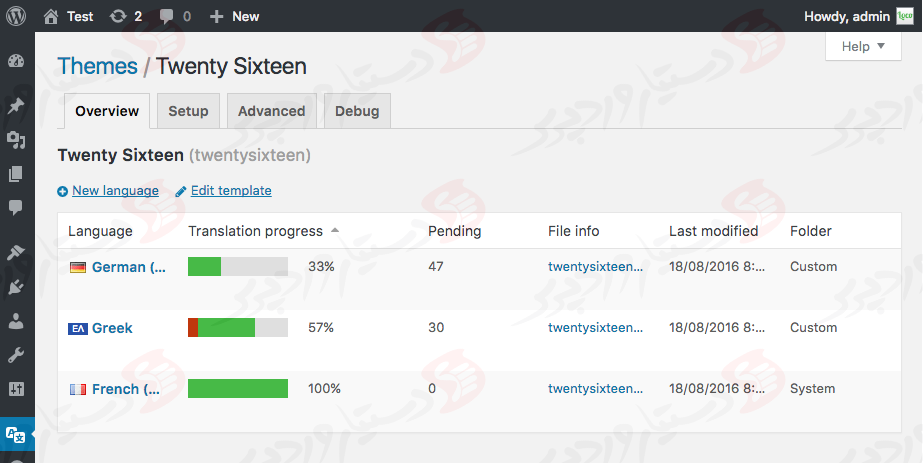
Task: Click the New language link
Action: (x=115, y=191)
